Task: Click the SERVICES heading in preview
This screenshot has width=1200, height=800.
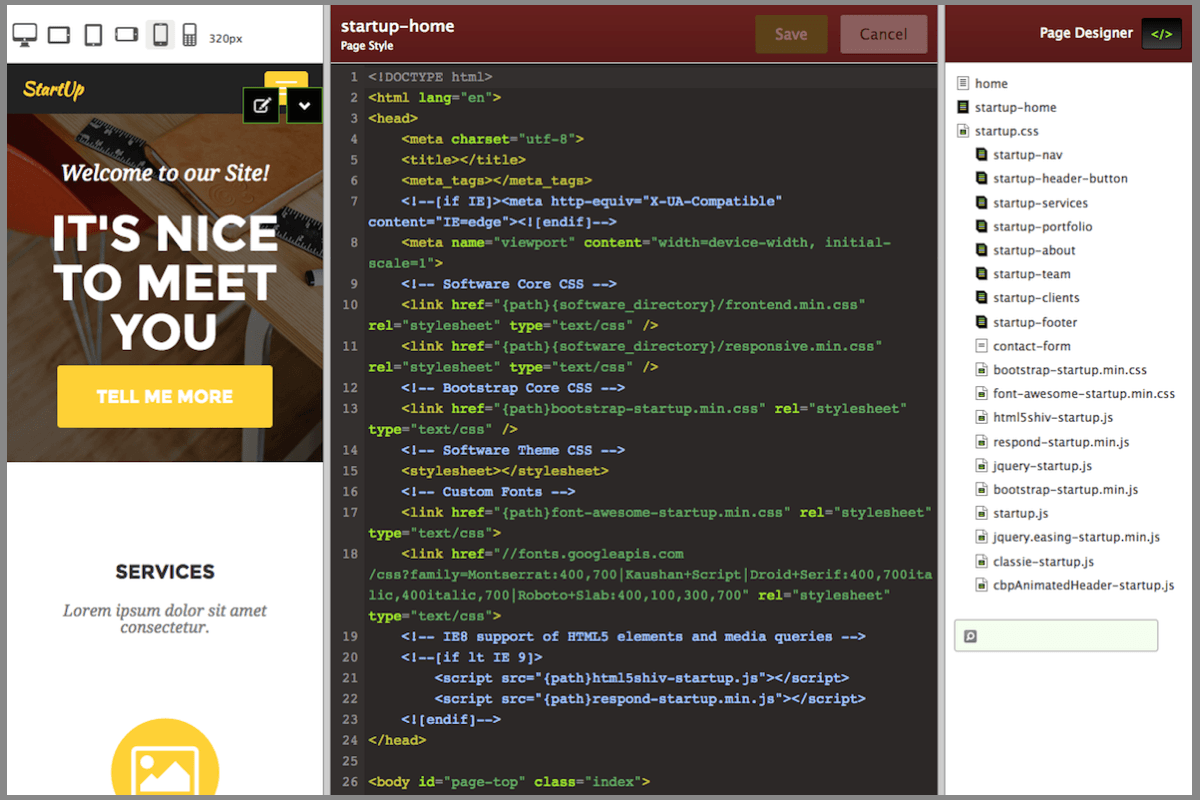Action: (165, 572)
